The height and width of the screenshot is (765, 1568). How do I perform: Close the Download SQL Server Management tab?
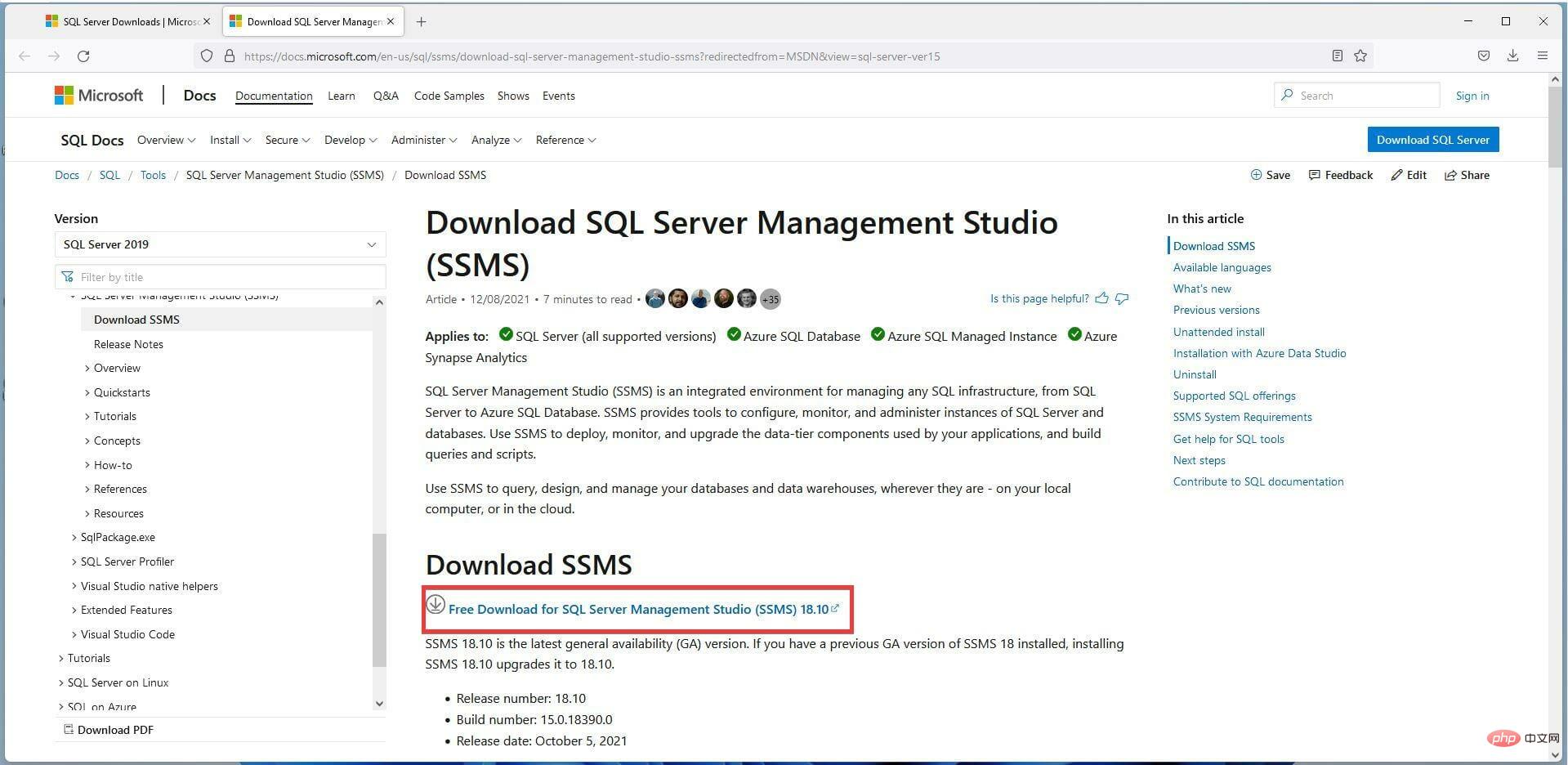pos(391,21)
